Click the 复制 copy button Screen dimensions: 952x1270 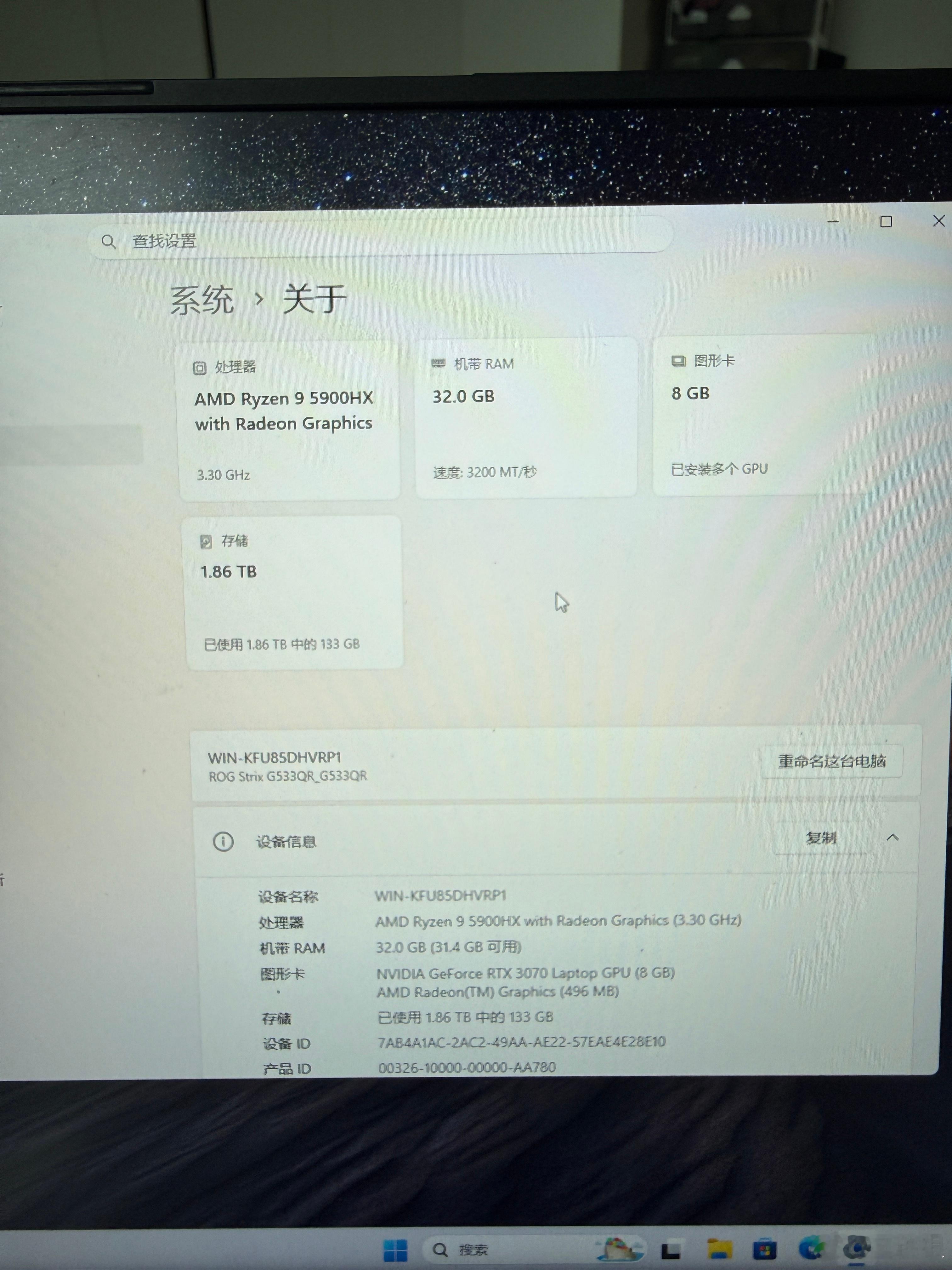pyautogui.click(x=821, y=838)
